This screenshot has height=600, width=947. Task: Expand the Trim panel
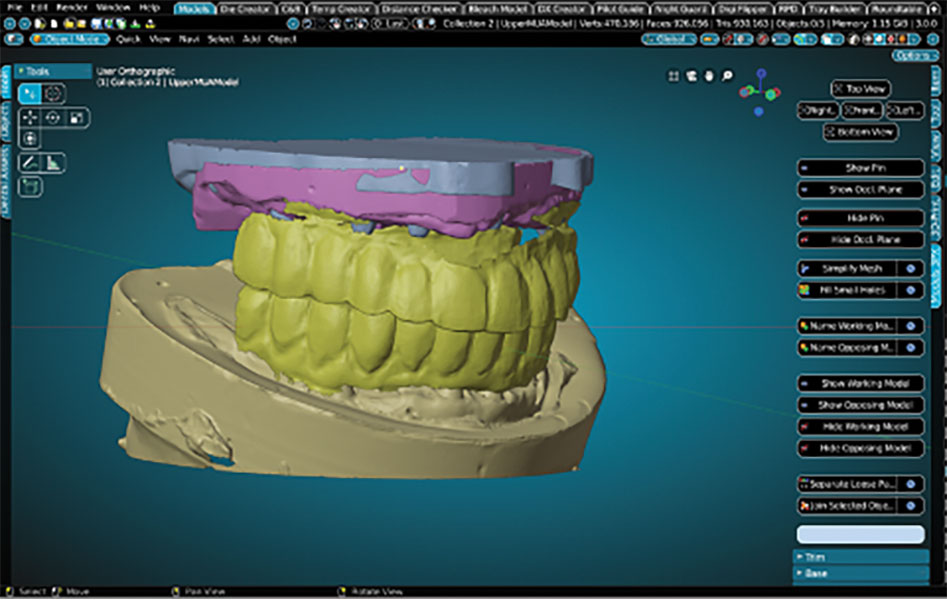(860, 557)
